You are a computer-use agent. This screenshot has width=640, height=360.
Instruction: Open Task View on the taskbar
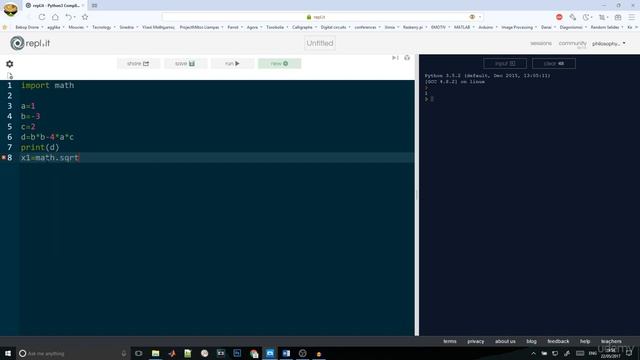click(139, 353)
